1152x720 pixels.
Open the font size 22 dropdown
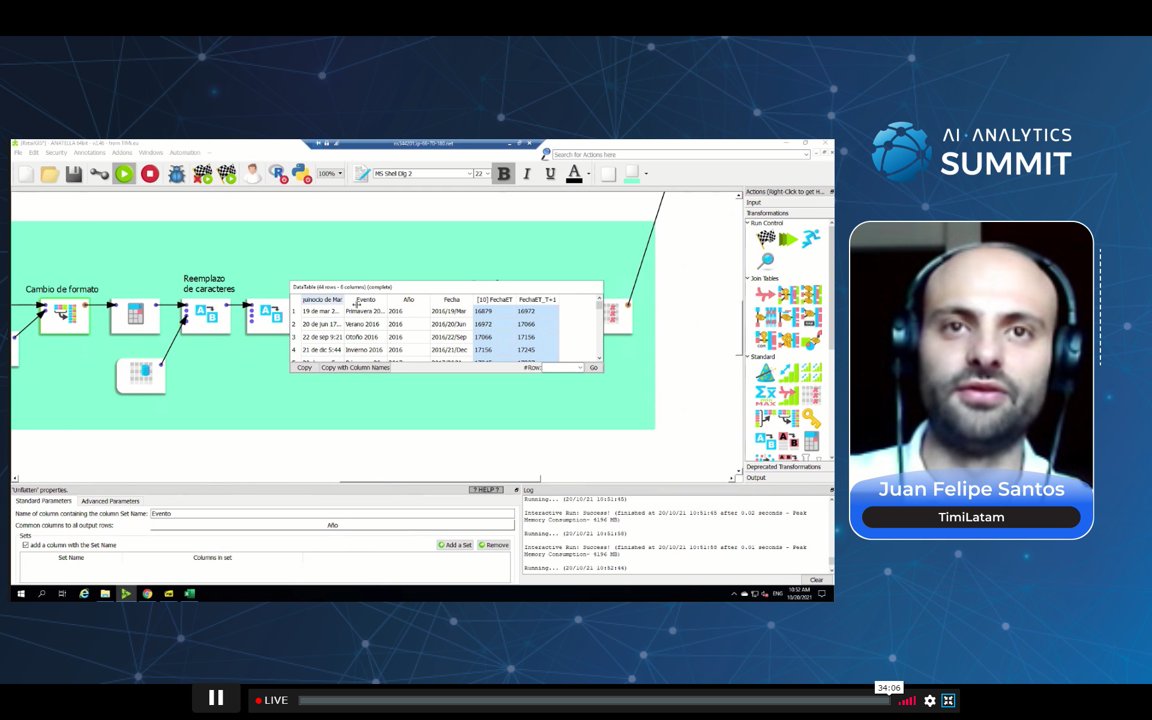coord(482,174)
